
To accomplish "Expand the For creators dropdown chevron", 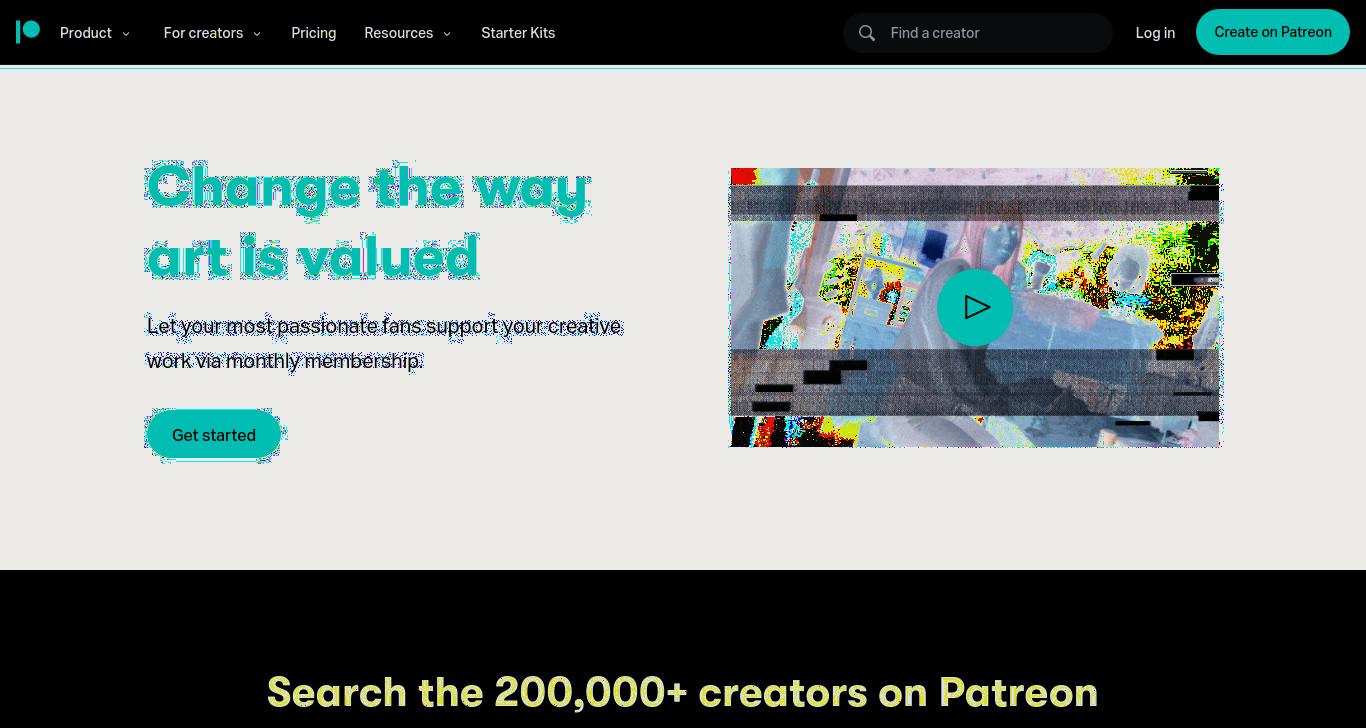I will 257,34.
